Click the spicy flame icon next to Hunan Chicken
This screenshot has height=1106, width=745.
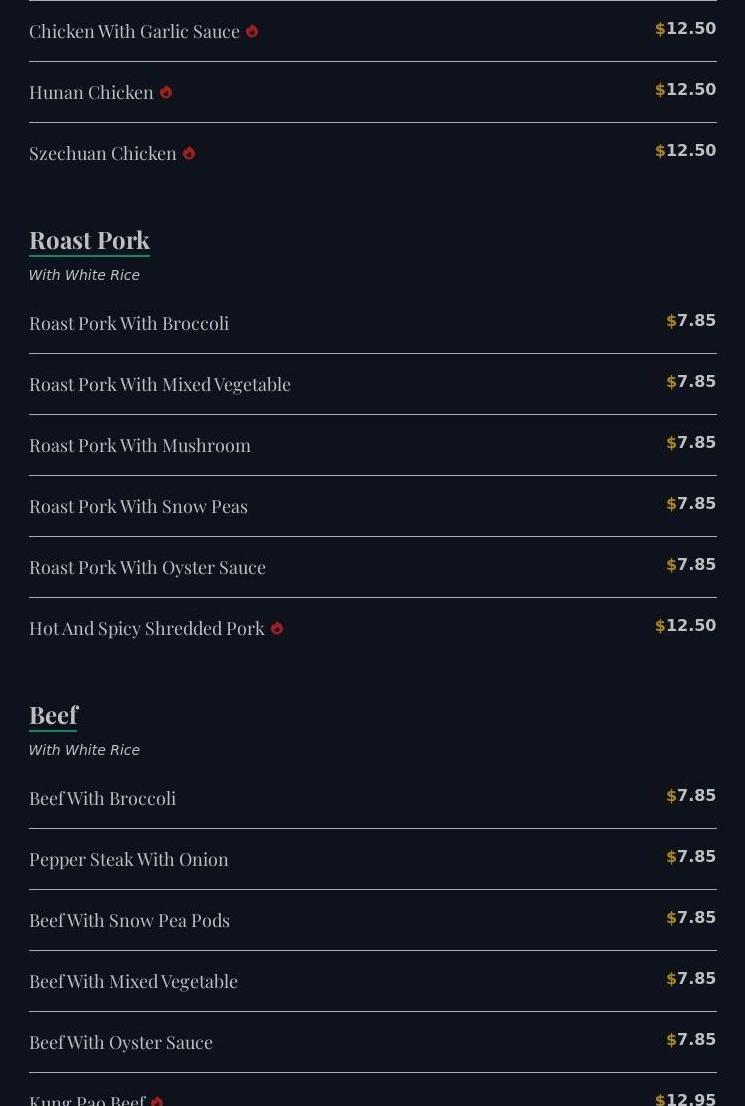coord(166,92)
